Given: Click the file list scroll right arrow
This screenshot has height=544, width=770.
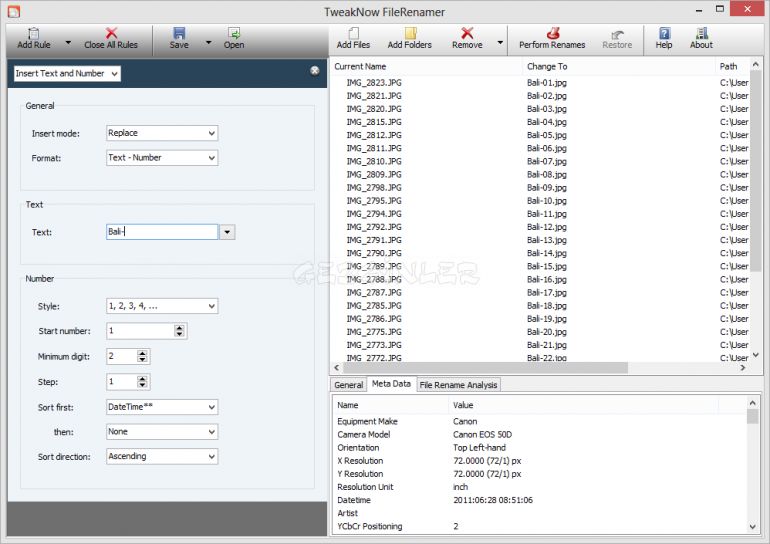Looking at the screenshot, I should click(x=743, y=368).
